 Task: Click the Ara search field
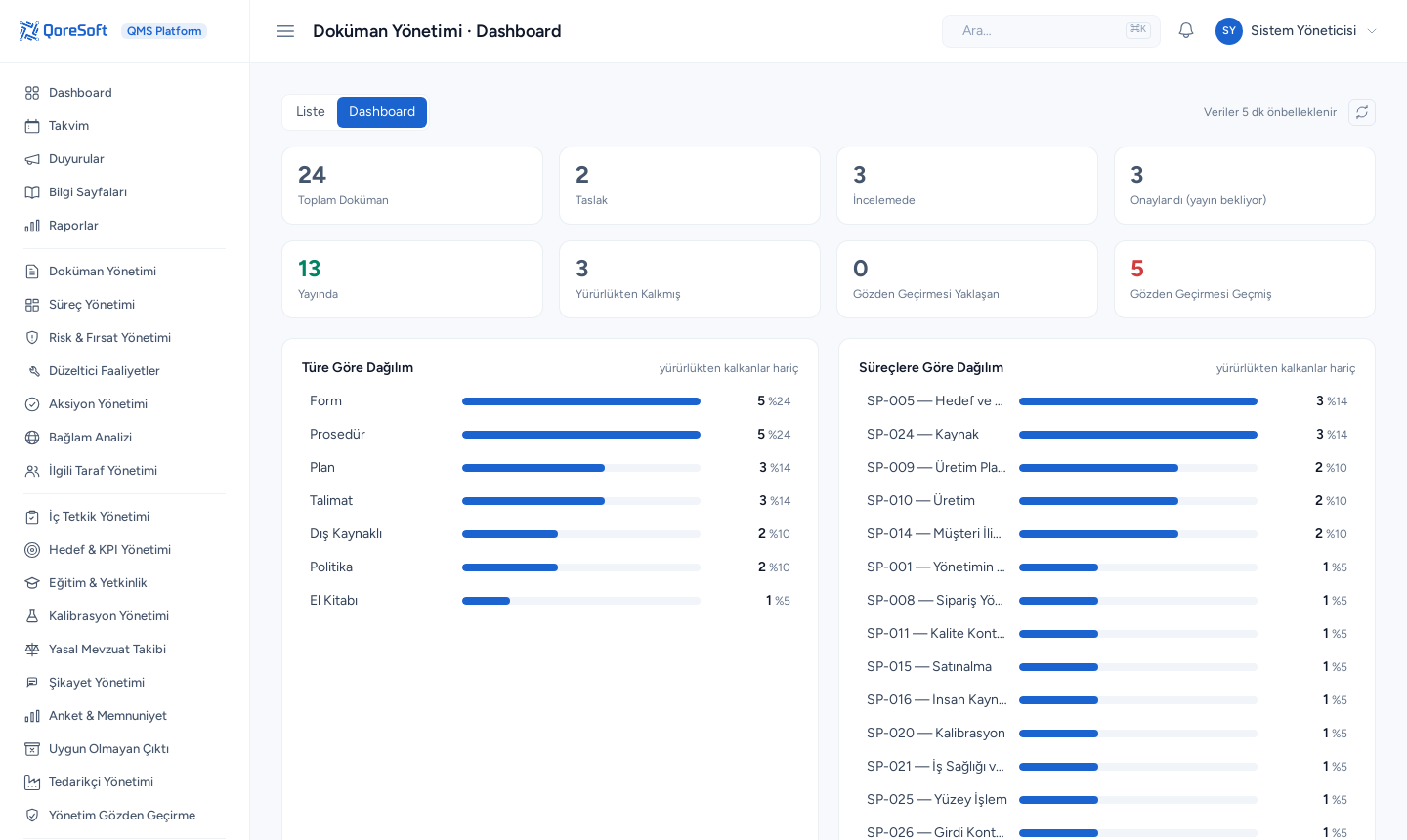1051,31
